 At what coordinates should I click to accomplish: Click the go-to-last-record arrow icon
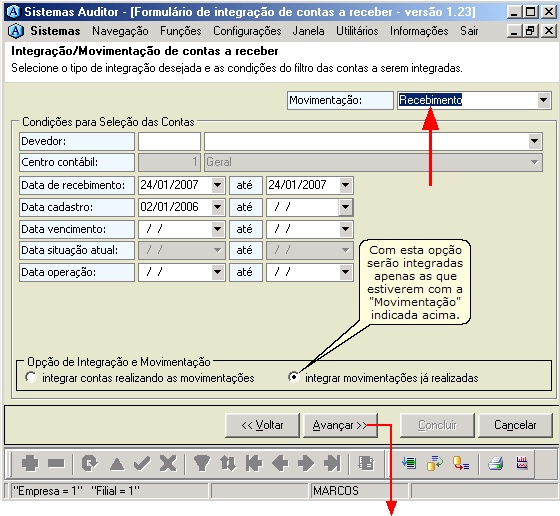(x=332, y=464)
